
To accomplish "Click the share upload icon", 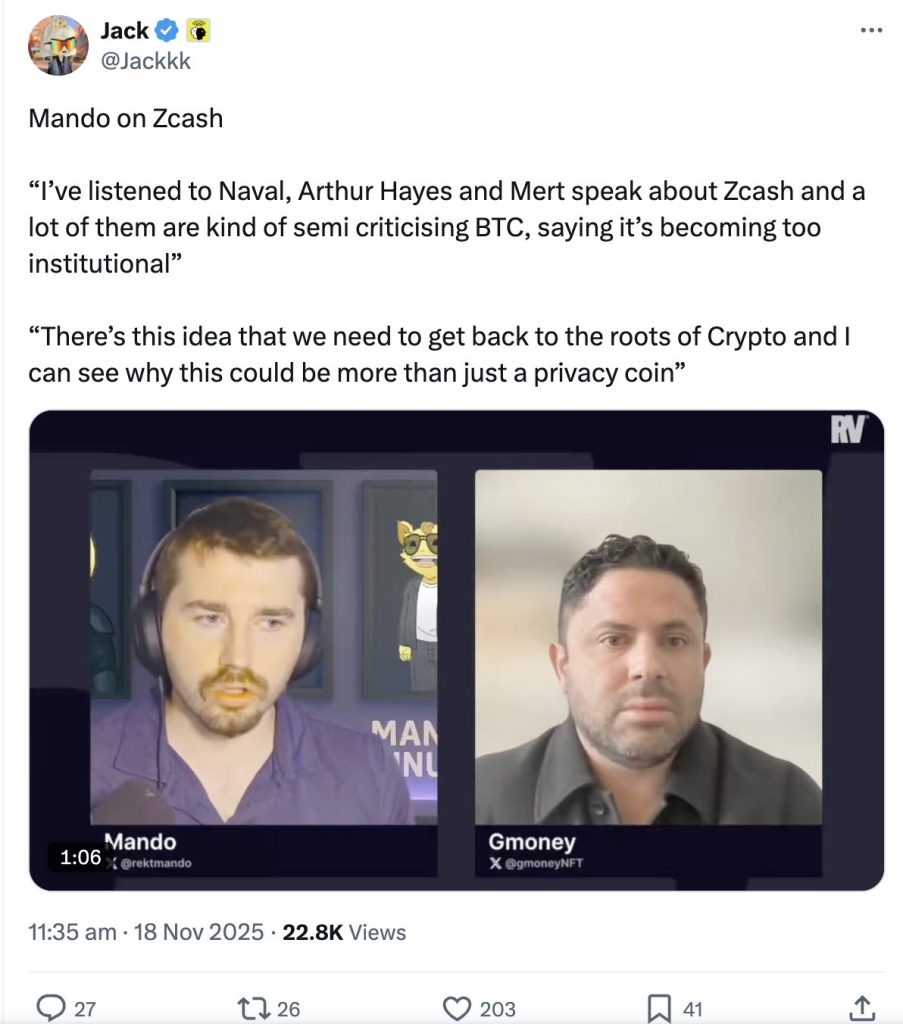I will pos(861,1008).
